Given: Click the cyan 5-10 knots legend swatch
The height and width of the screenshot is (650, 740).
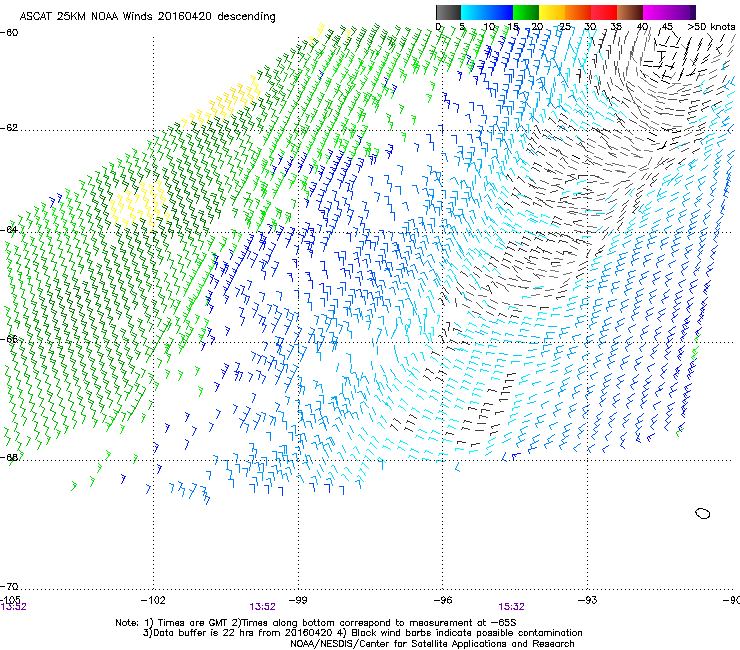Looking at the screenshot, I should [474, 12].
